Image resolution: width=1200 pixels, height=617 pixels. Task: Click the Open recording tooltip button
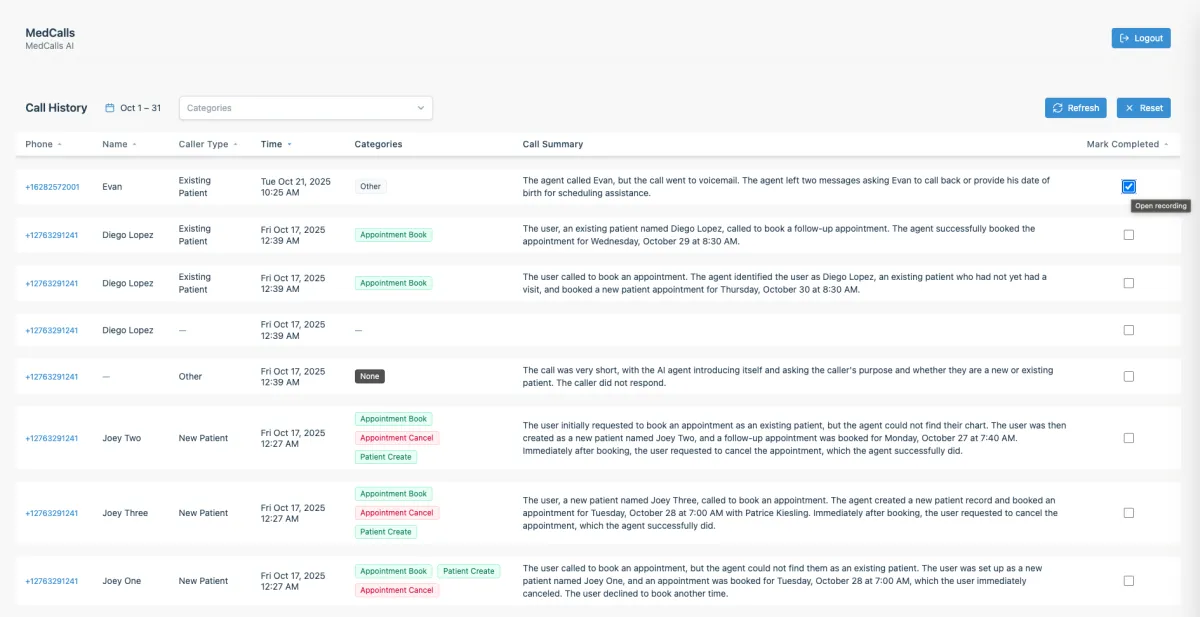click(x=1160, y=206)
